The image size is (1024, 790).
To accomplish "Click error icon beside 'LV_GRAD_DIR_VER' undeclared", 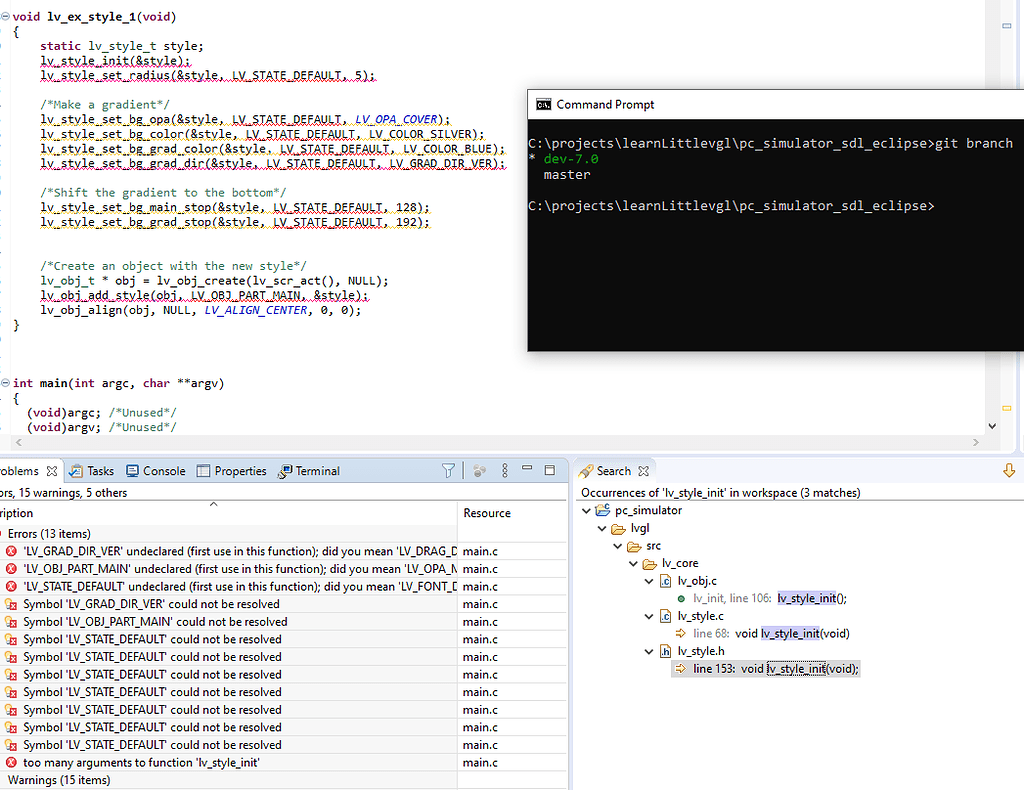I will click(x=11, y=552).
